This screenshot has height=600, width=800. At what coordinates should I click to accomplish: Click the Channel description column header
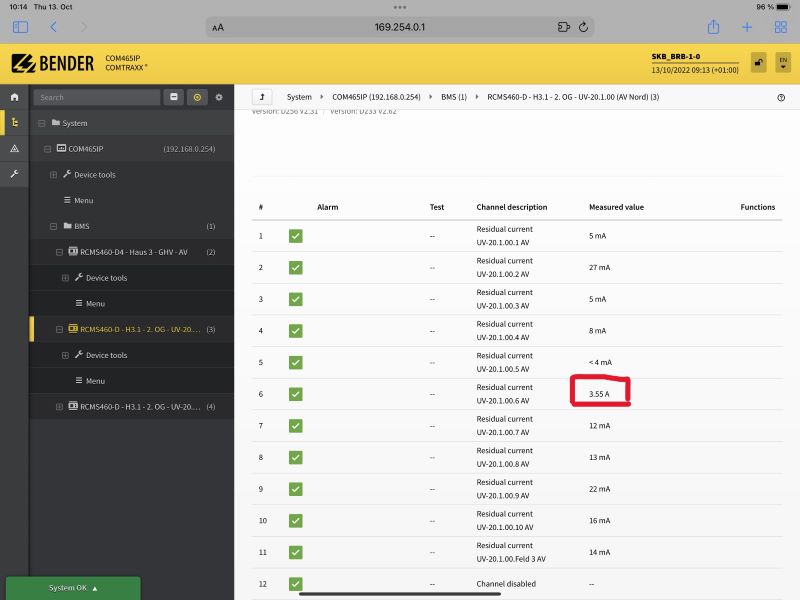tap(512, 207)
